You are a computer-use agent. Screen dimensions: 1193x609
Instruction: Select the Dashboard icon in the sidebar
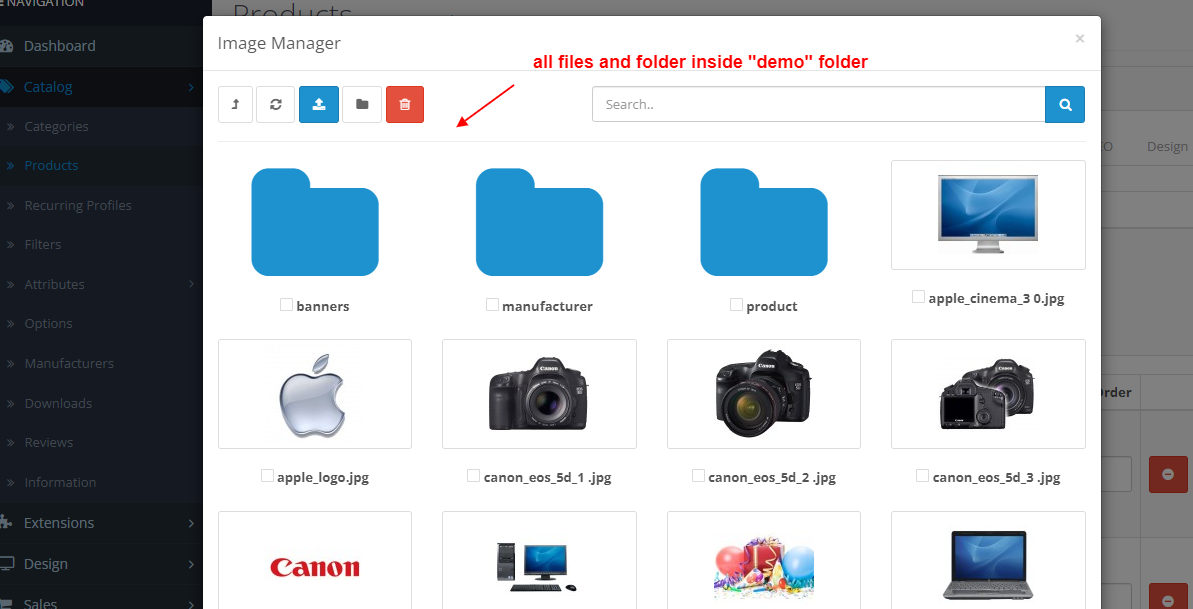point(13,46)
